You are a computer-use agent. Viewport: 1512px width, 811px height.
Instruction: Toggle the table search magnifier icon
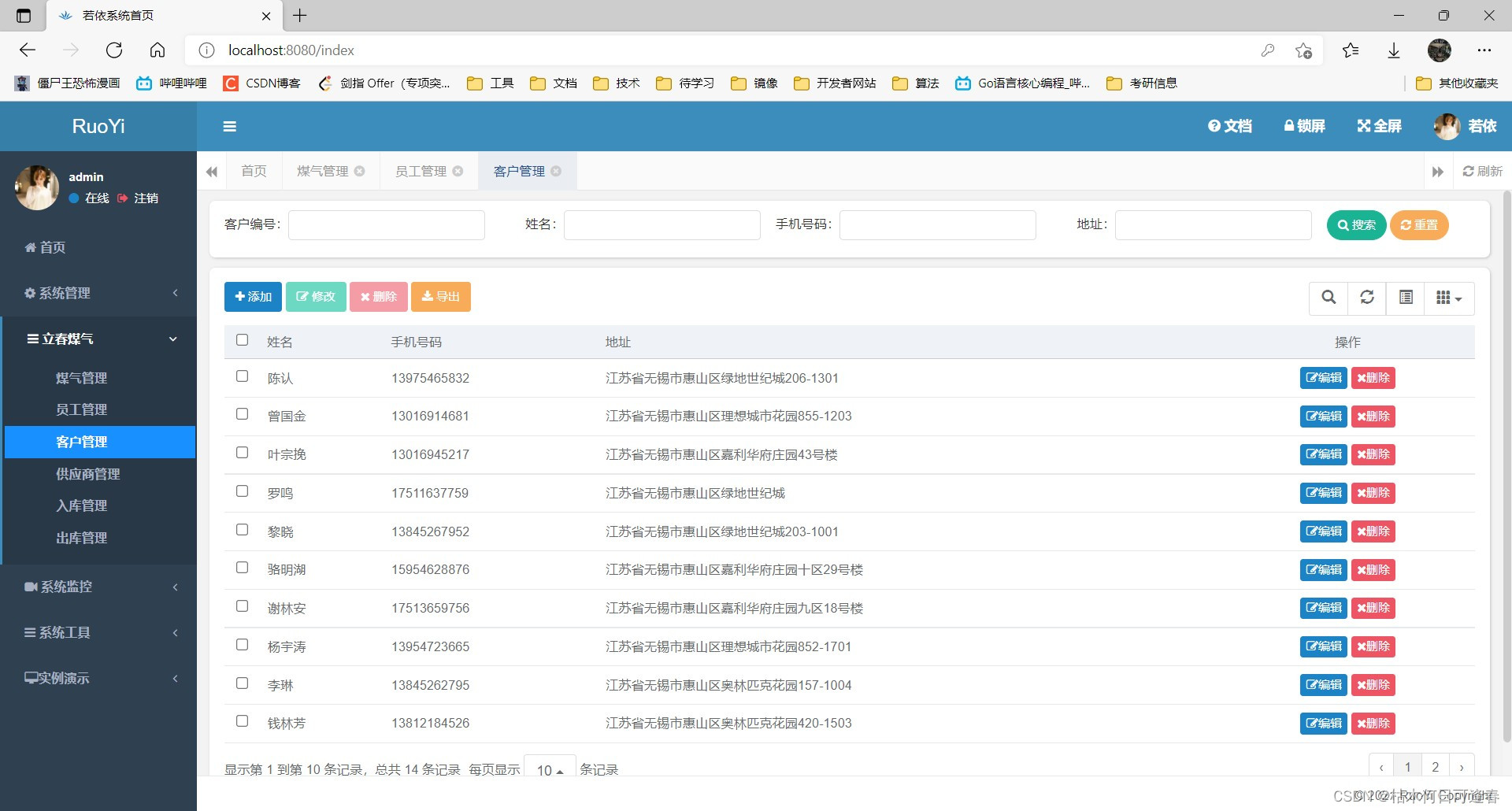coord(1329,298)
